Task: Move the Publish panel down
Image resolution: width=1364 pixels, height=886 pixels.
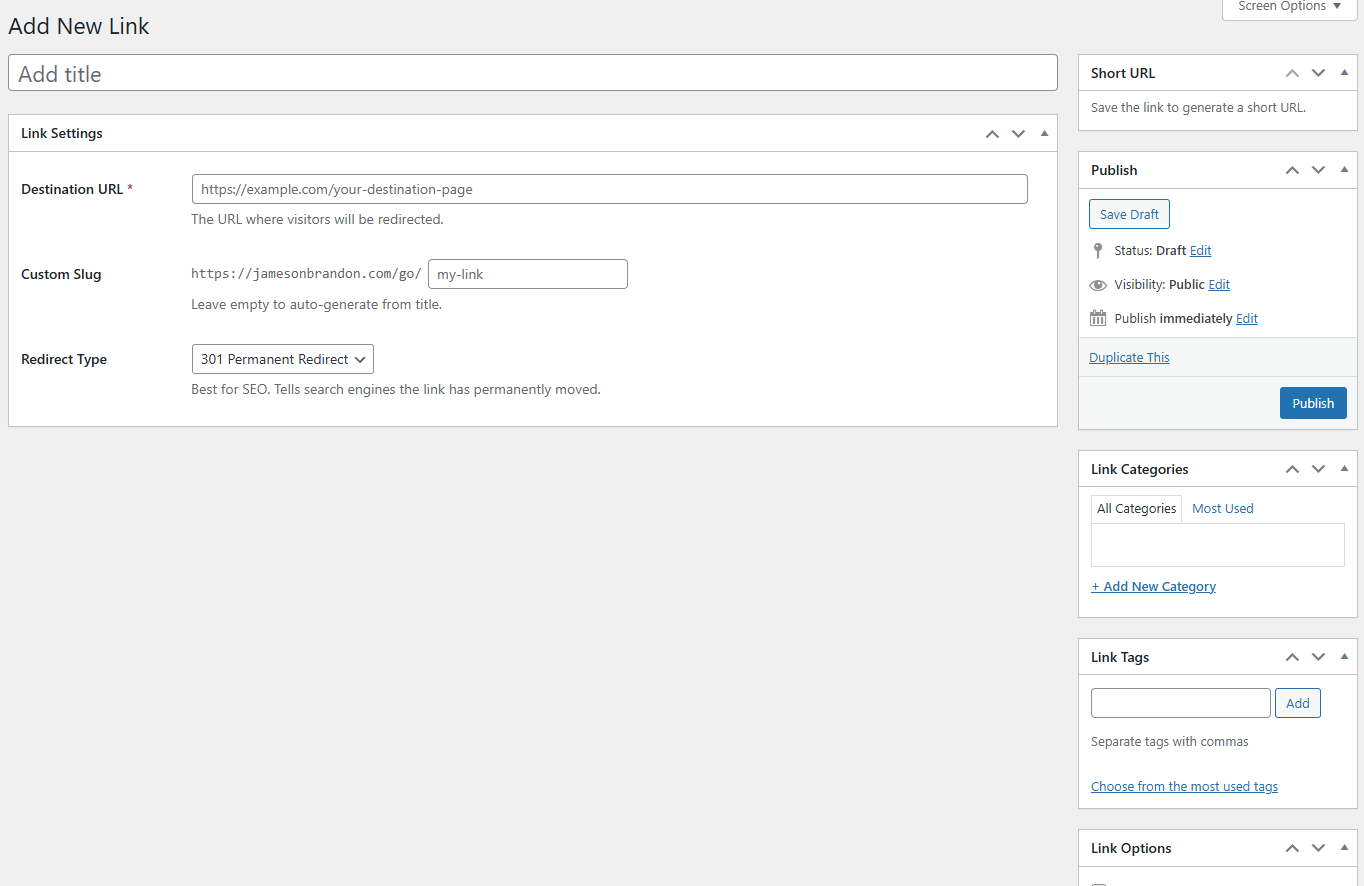Action: [1317, 169]
